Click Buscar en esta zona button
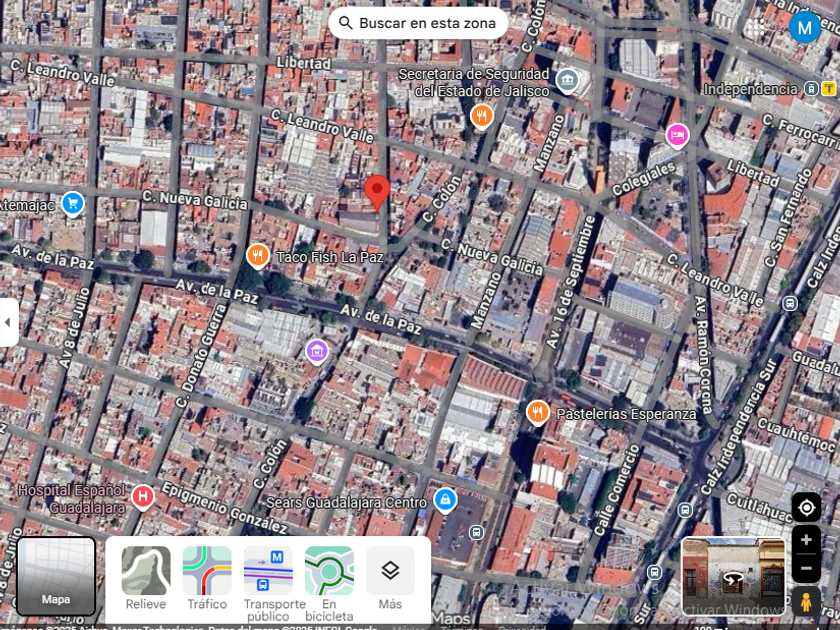This screenshot has height=630, width=840. [418, 23]
